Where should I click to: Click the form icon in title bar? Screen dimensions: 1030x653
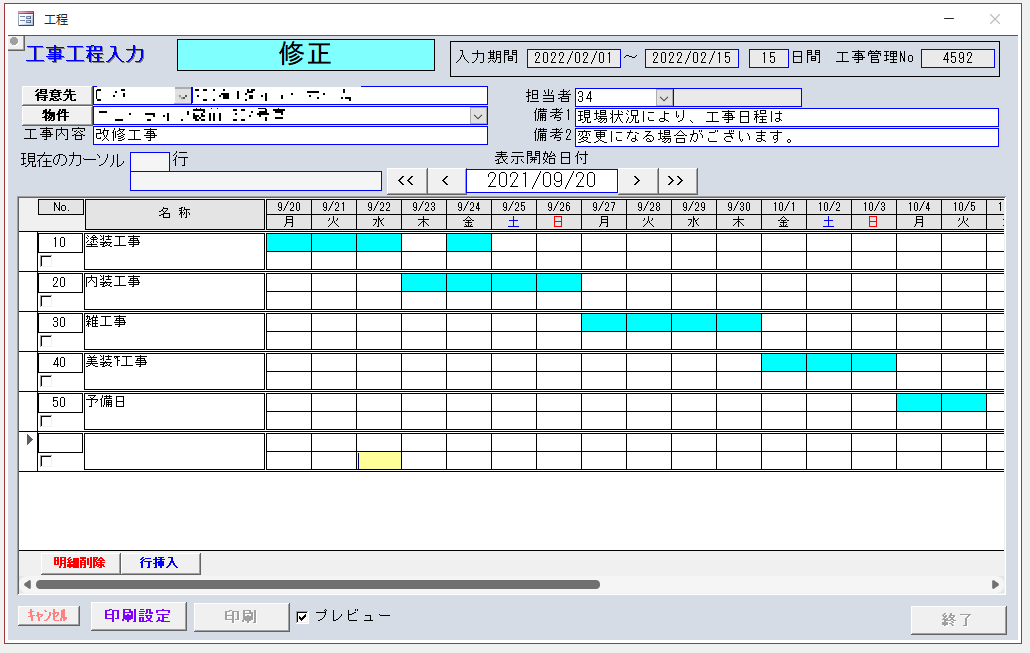(x=26, y=19)
